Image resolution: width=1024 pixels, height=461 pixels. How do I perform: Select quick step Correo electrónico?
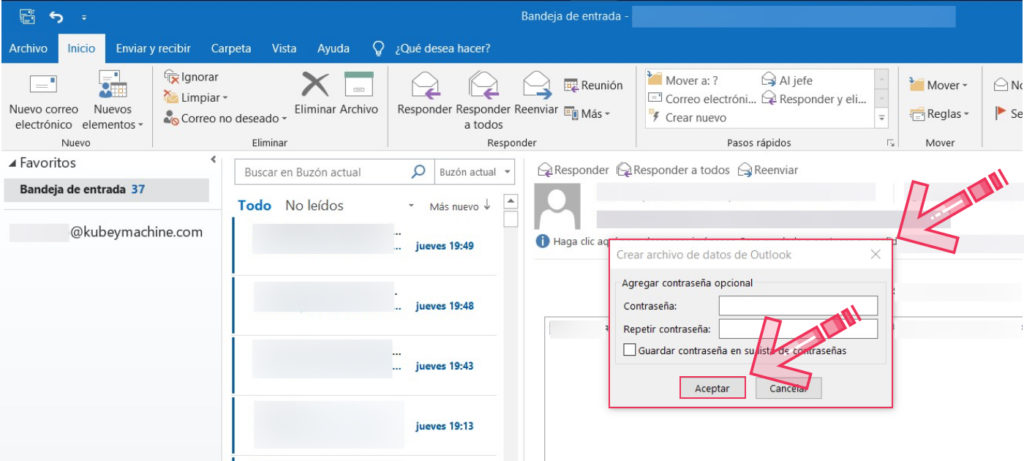701,99
